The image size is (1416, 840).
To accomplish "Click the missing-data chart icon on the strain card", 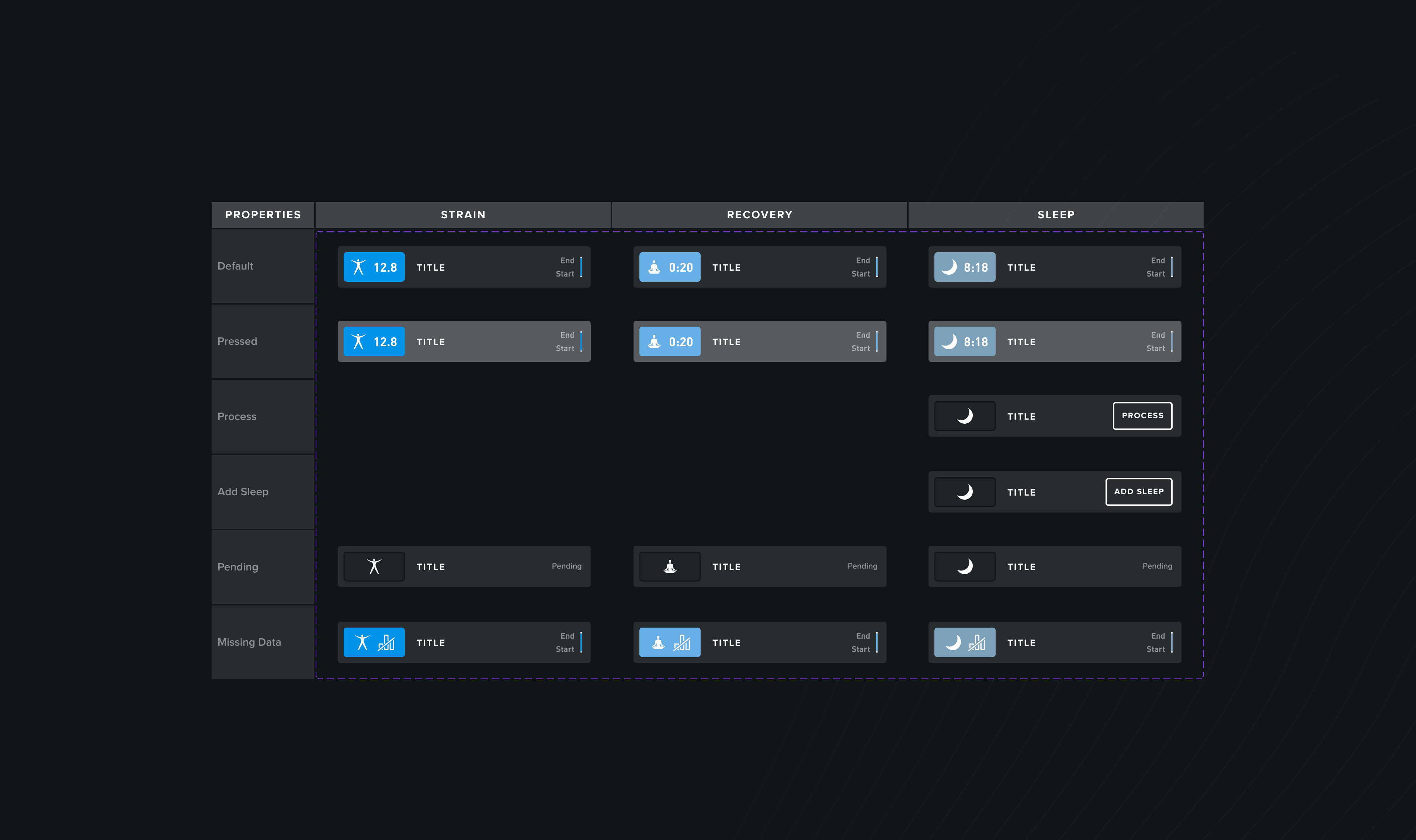I will pyautogui.click(x=387, y=642).
